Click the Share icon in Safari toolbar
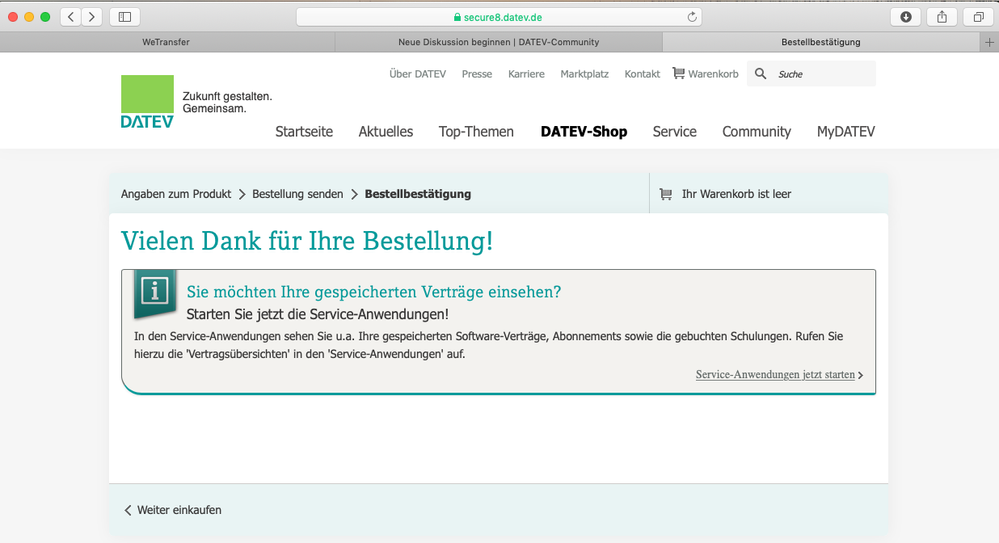Viewport: 999px width, 543px height. (x=942, y=17)
